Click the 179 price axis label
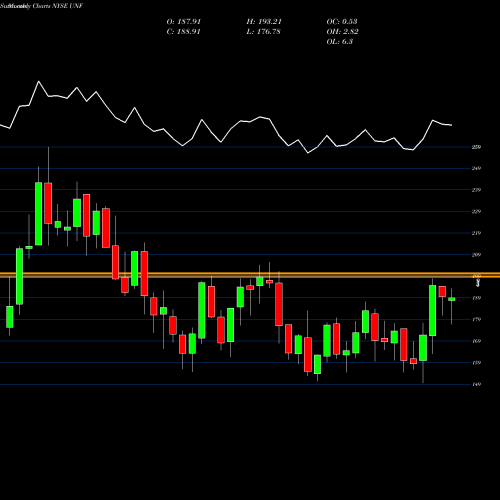Image resolution: width=500 pixels, height=500 pixels. [476, 320]
